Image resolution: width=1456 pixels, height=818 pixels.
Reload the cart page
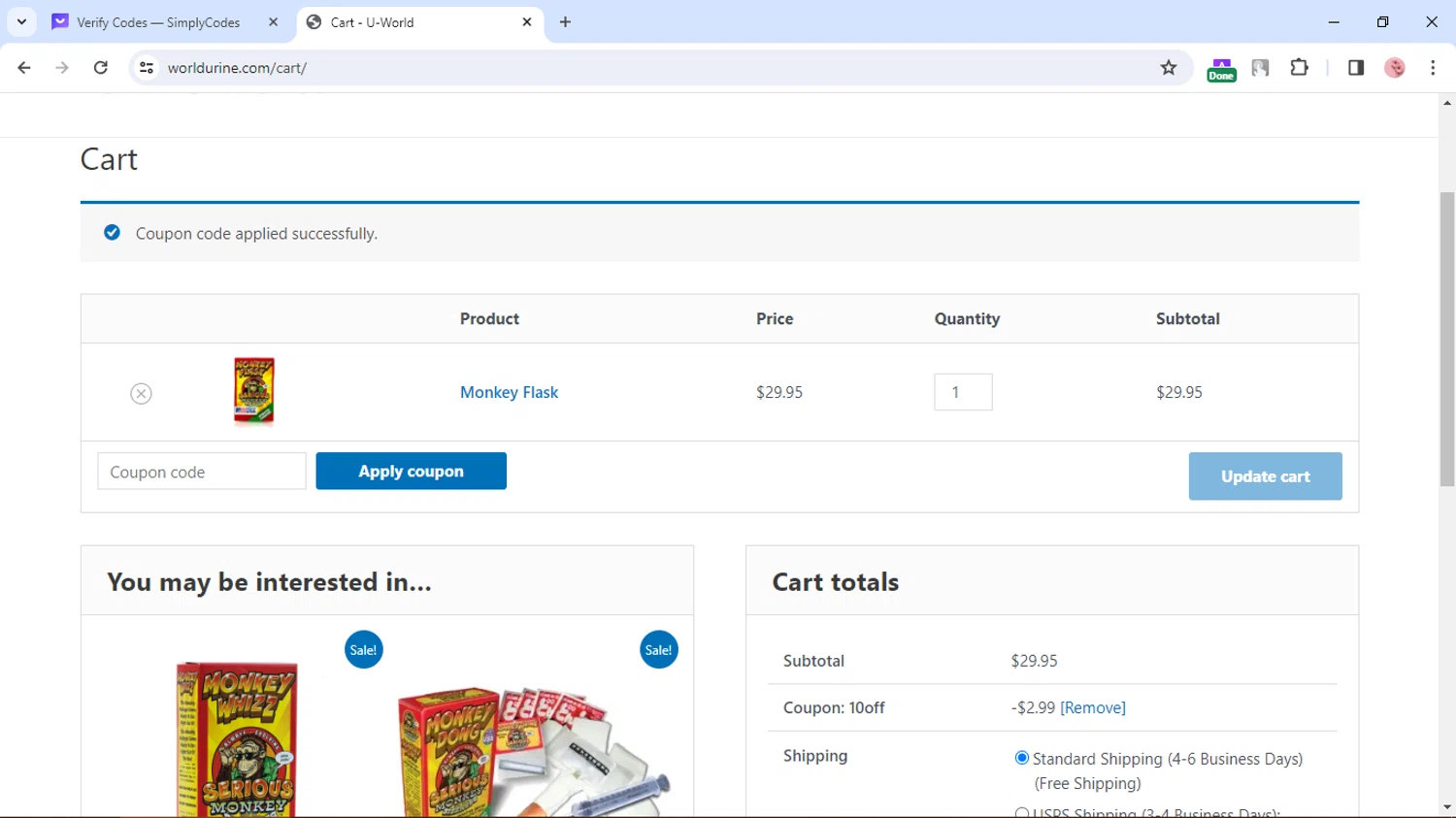pyautogui.click(x=101, y=68)
